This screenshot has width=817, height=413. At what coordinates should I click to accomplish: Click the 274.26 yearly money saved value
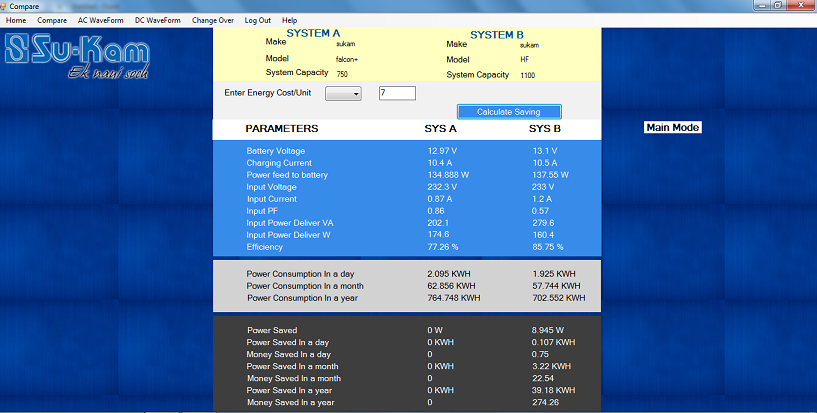[x=545, y=402]
